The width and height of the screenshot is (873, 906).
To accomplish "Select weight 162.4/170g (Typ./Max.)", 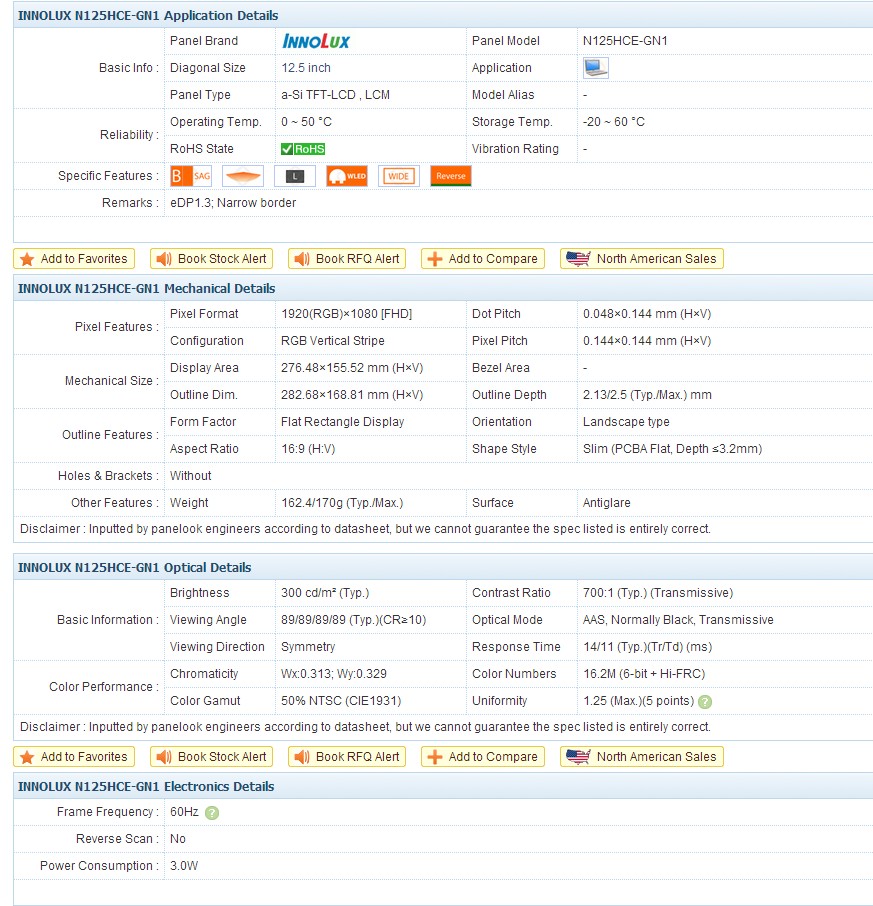I will click(x=342, y=503).
